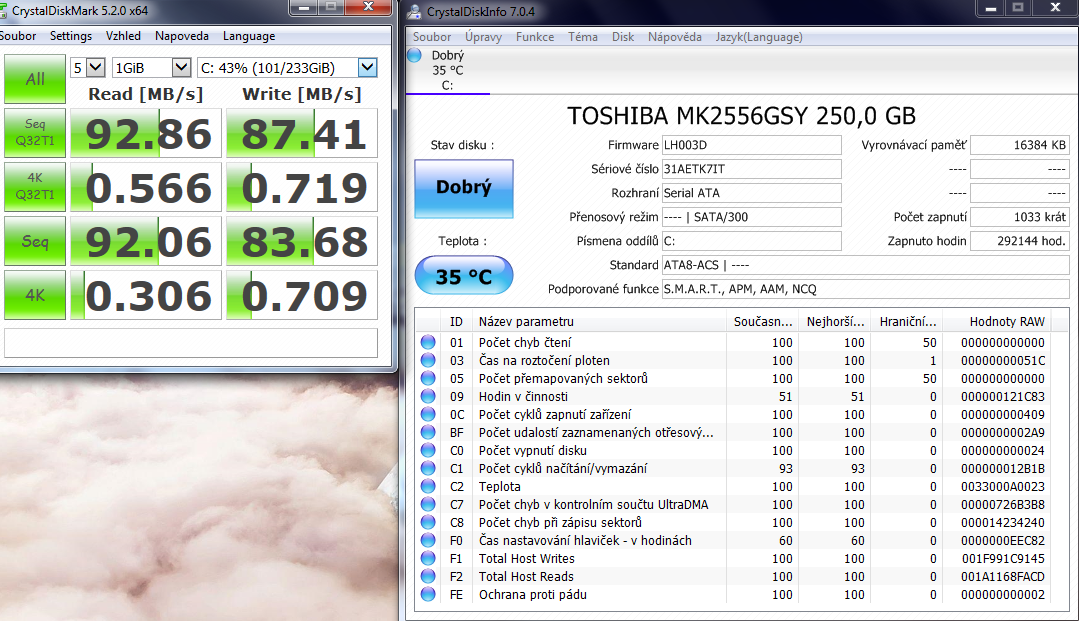
Task: Open drive selection dropdown C: 43%
Action: point(288,67)
